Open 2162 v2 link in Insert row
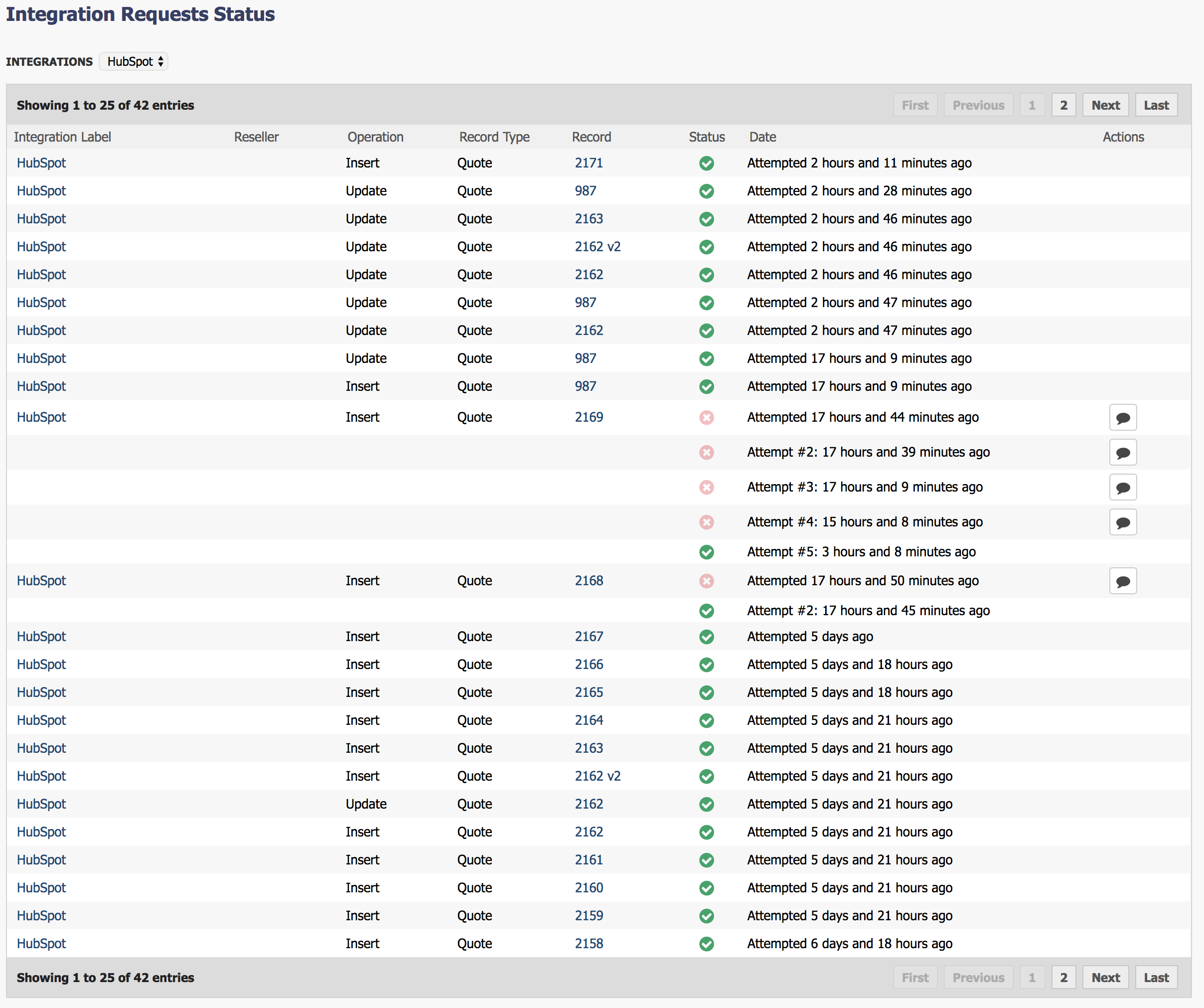 tap(598, 776)
